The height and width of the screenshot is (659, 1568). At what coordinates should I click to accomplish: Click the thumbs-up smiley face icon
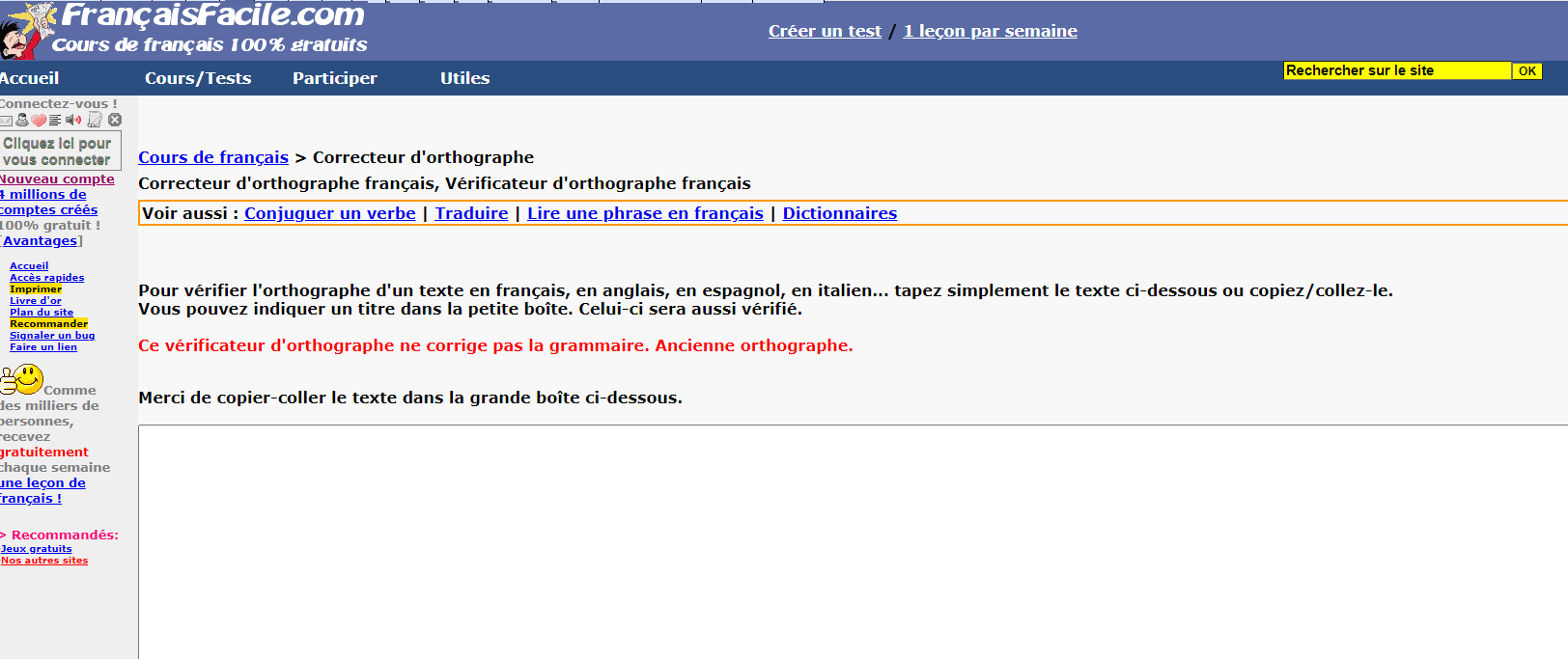point(21,379)
